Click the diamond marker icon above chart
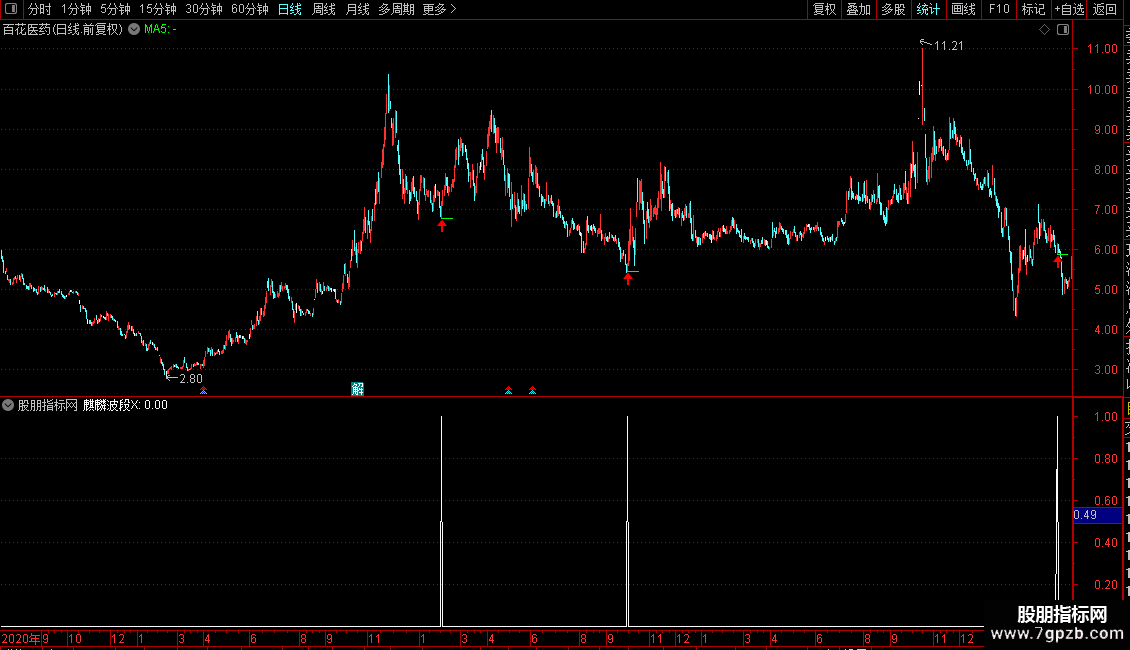The height and width of the screenshot is (650, 1130). click(x=1044, y=30)
